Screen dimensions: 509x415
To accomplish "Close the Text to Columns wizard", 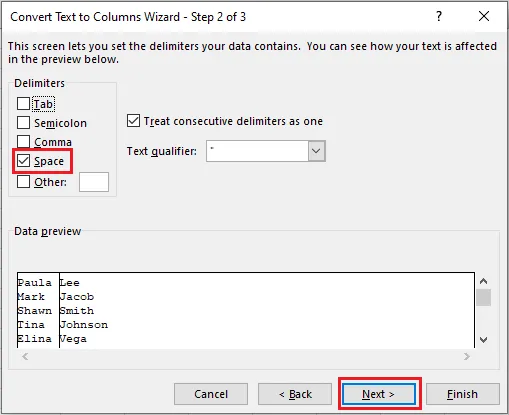I will 484,16.
